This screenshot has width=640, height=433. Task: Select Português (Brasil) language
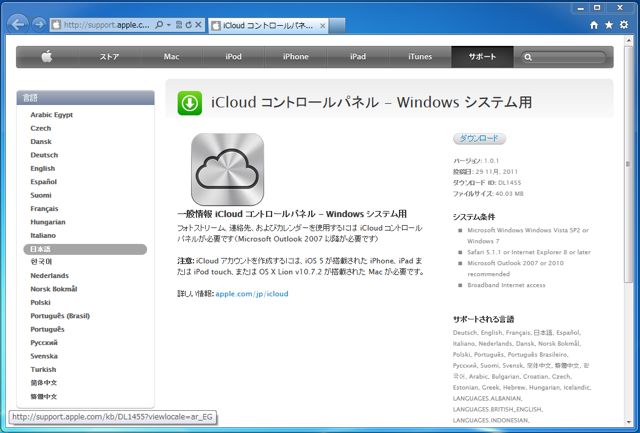tap(60, 316)
